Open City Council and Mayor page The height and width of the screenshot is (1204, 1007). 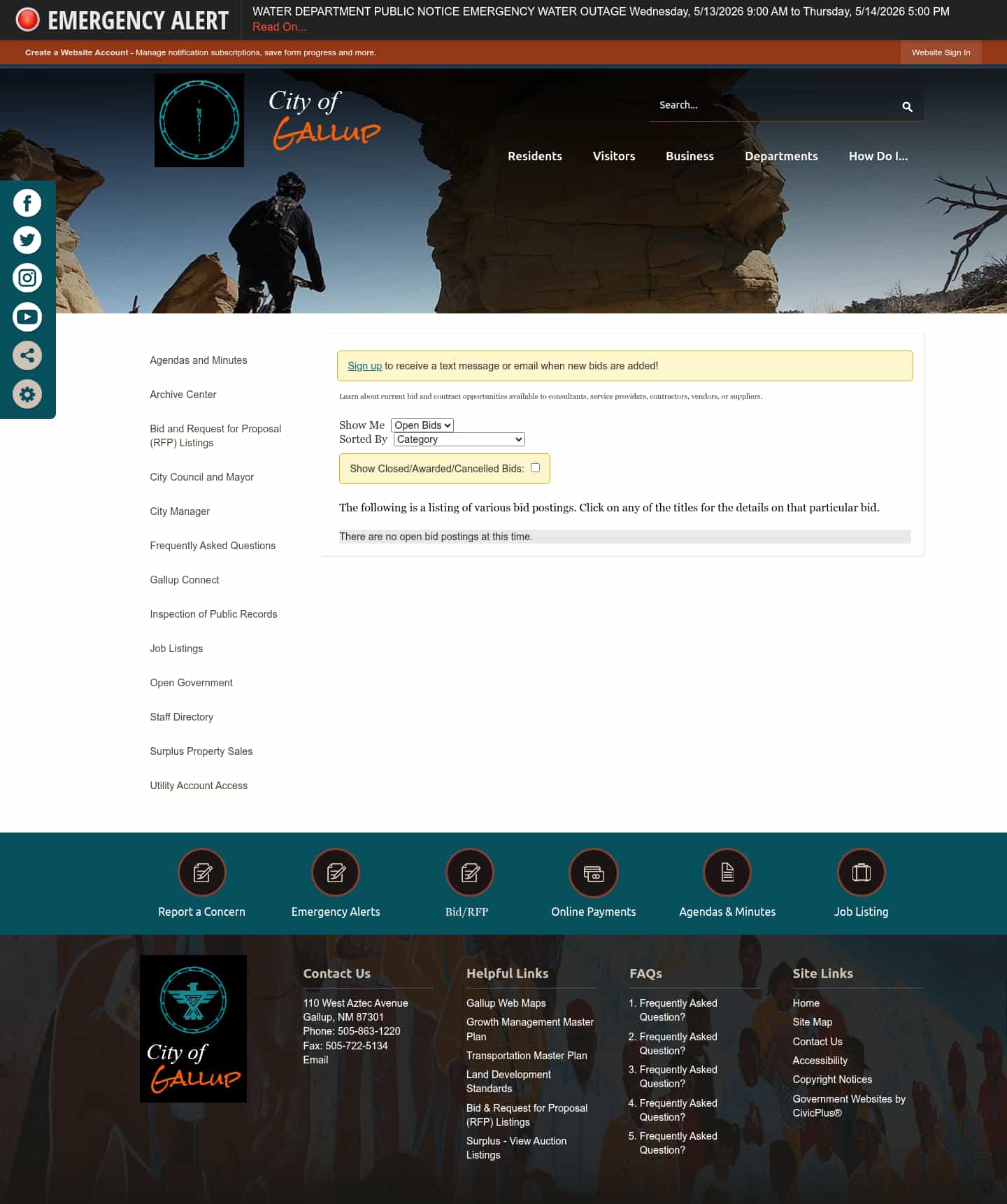pyautogui.click(x=201, y=477)
